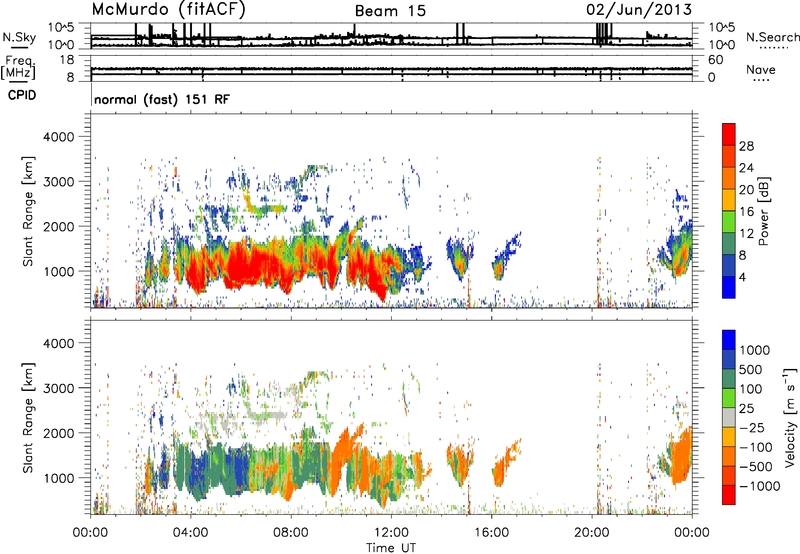Click the '16:00' time axis tick label
The height and width of the screenshot is (554, 800).
tap(491, 533)
